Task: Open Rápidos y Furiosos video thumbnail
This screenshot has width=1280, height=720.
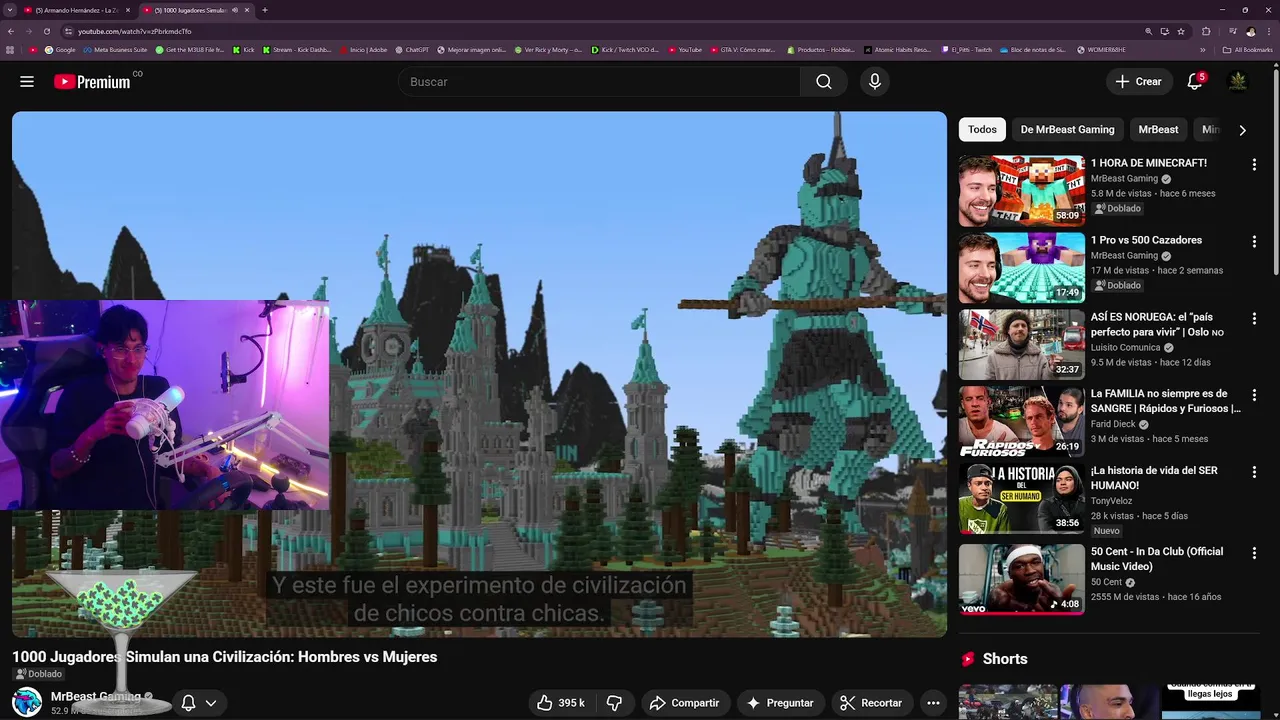Action: pyautogui.click(x=1021, y=421)
